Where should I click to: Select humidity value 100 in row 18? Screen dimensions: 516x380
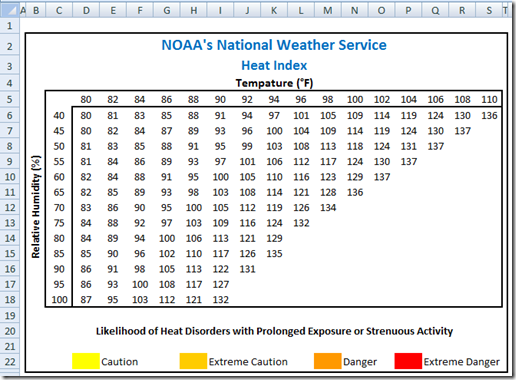coord(59,300)
